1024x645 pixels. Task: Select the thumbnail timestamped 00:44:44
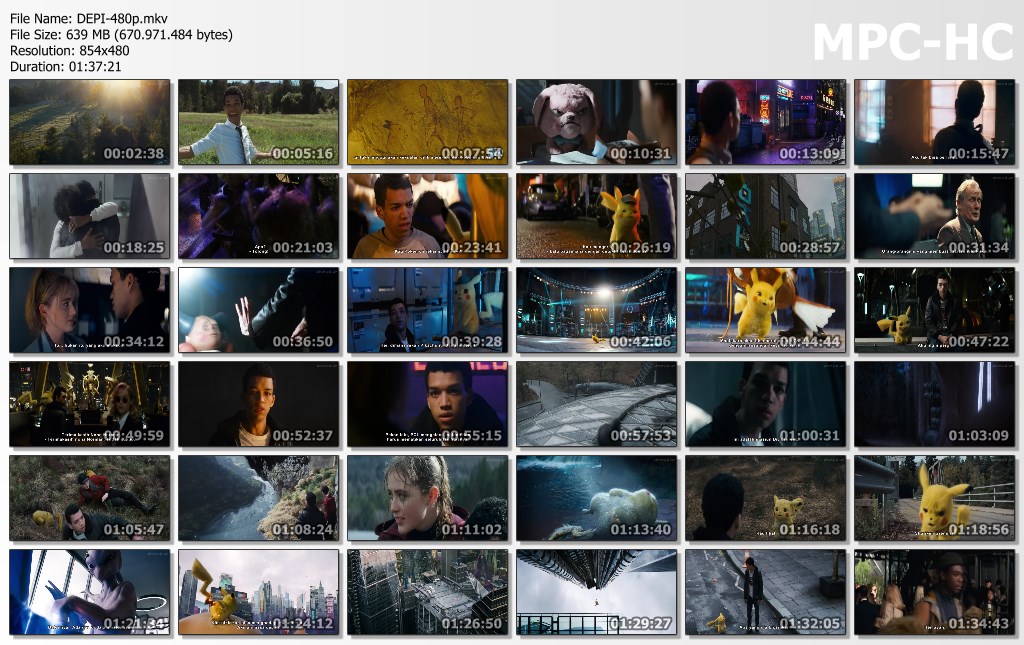(765, 310)
